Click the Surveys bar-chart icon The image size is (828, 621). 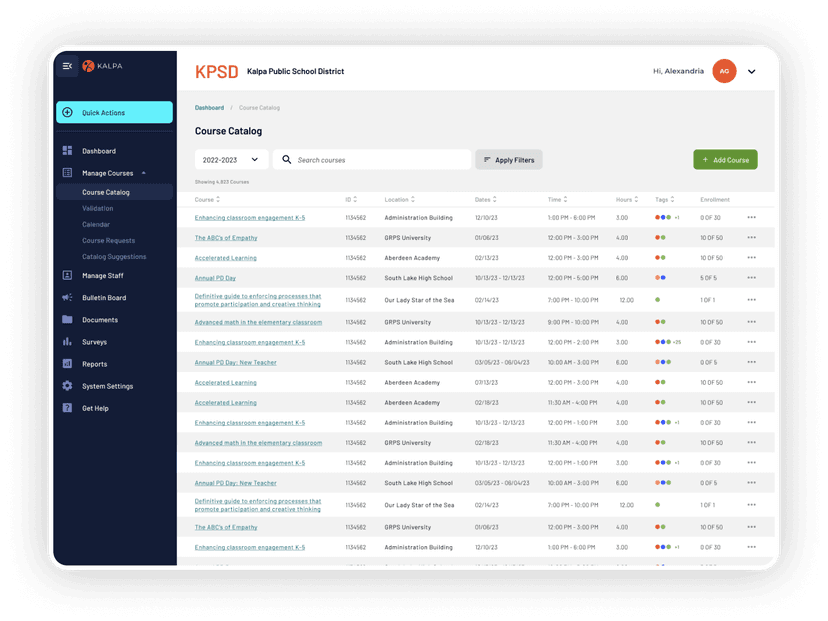click(x=67, y=341)
